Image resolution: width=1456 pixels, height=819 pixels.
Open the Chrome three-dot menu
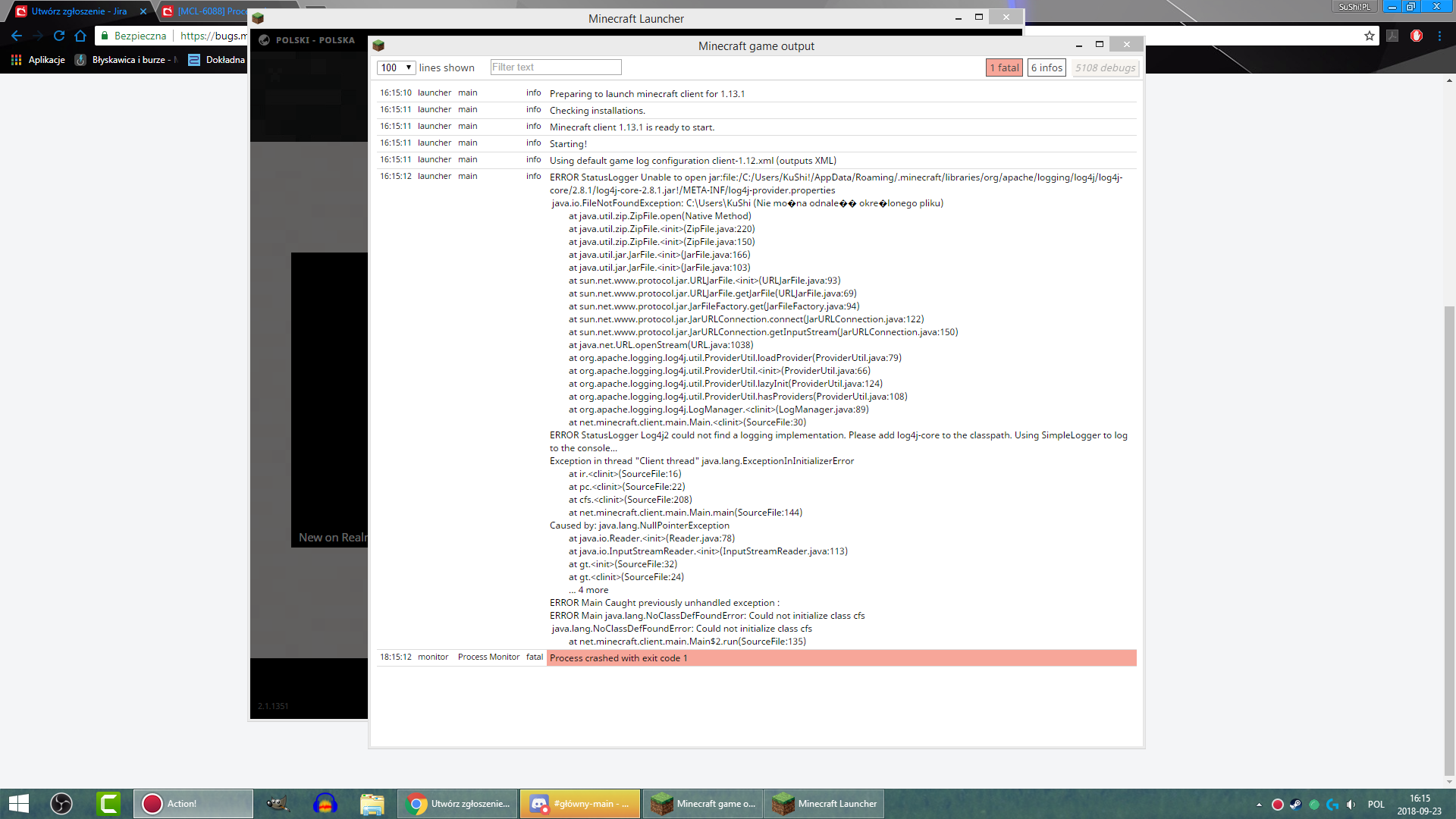[1439, 36]
